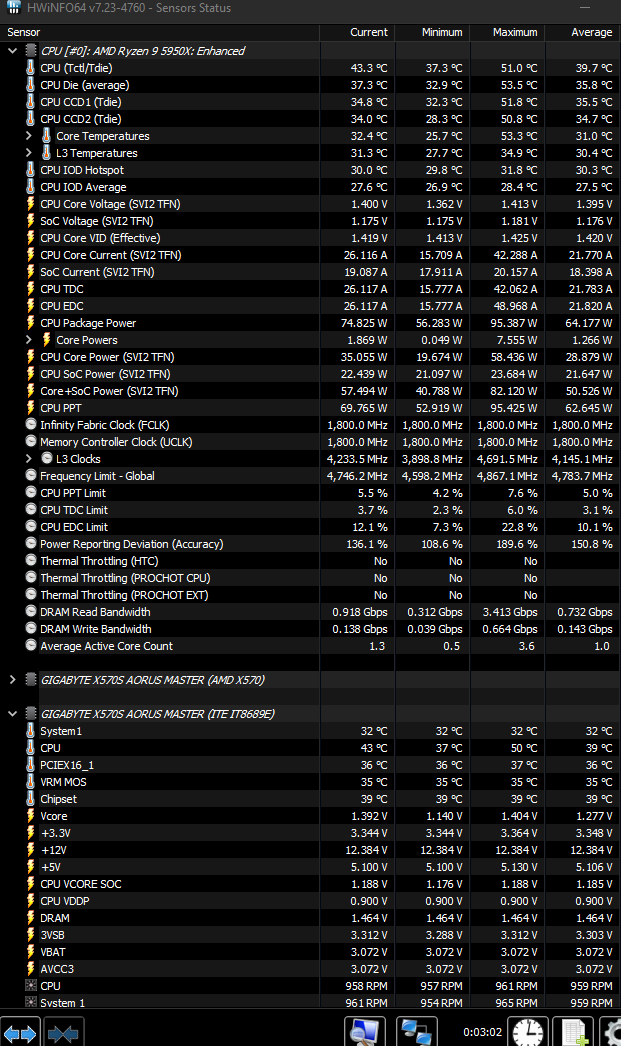Click lightning icon beside CPU Package Power
This screenshot has height=1046, width=621.
tap(31, 322)
